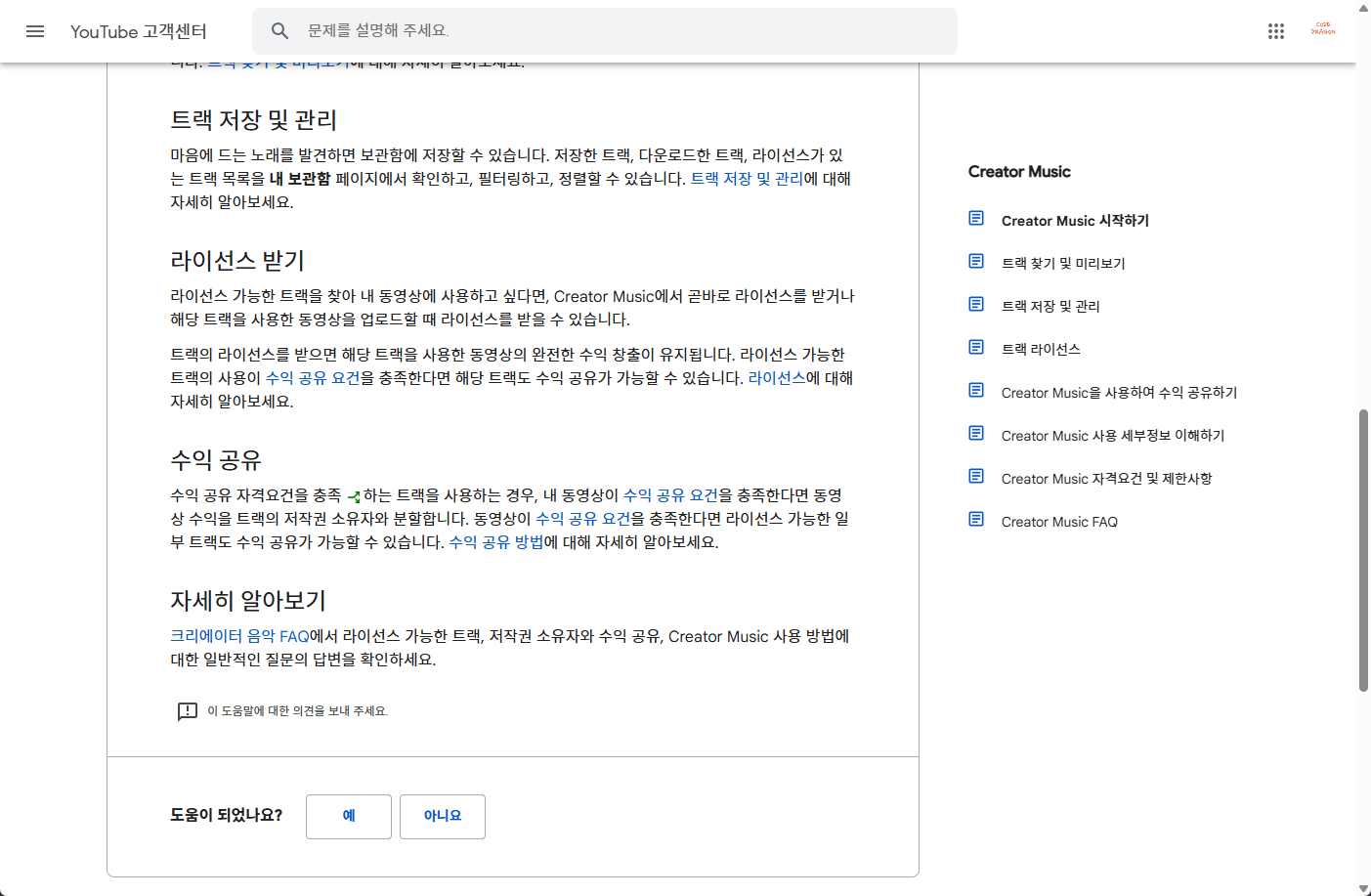
Task: Answer 예 to 도움이 되었나요
Action: point(349,817)
